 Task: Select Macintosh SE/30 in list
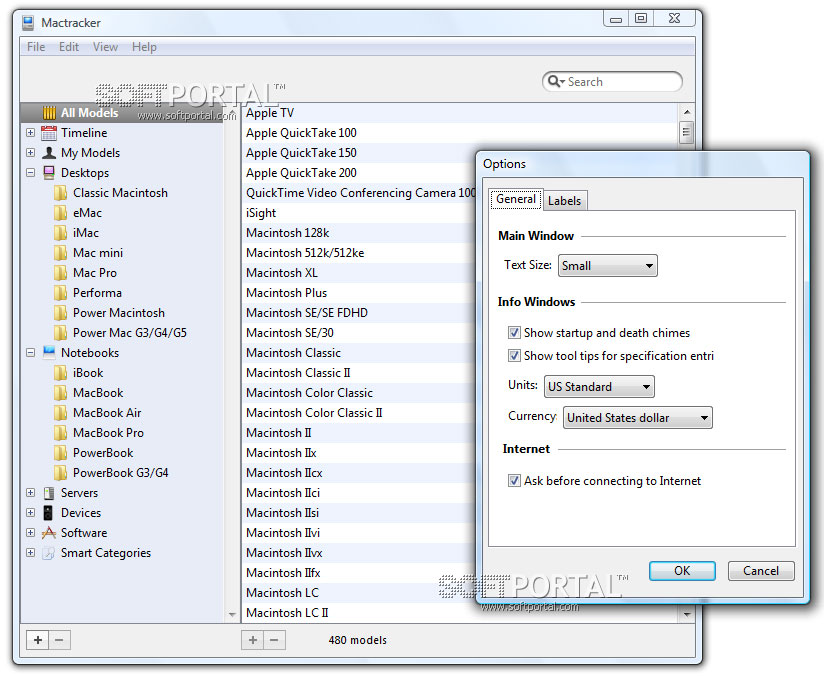click(x=359, y=333)
